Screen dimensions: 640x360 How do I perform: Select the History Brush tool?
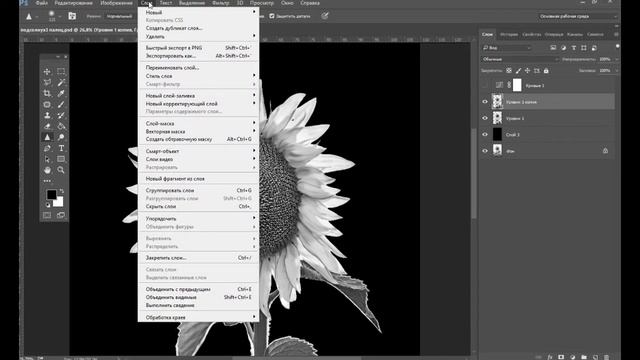click(61, 116)
